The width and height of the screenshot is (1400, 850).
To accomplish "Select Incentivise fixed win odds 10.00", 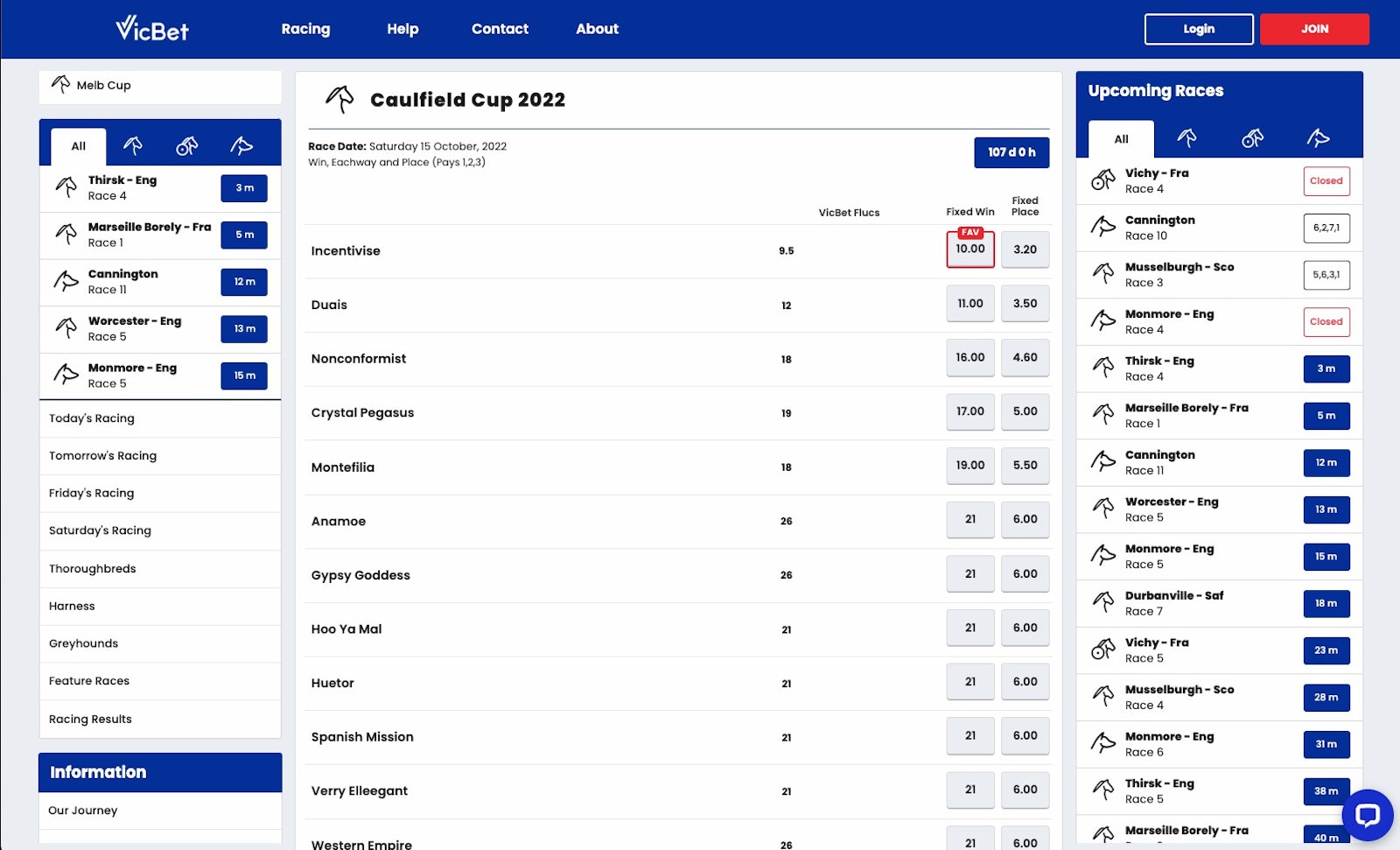I will click(x=969, y=249).
